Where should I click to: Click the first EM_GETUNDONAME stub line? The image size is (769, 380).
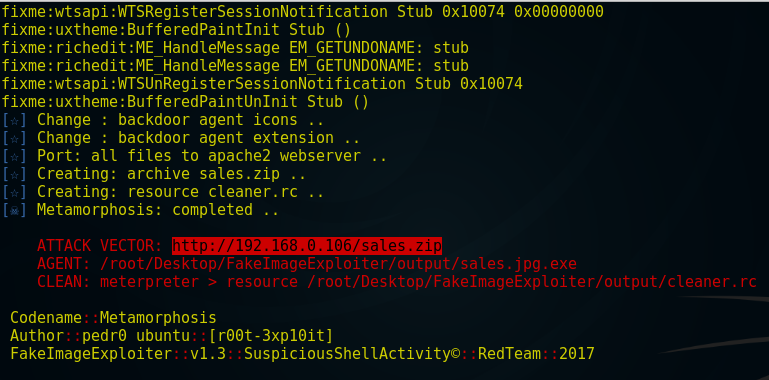click(x=235, y=48)
